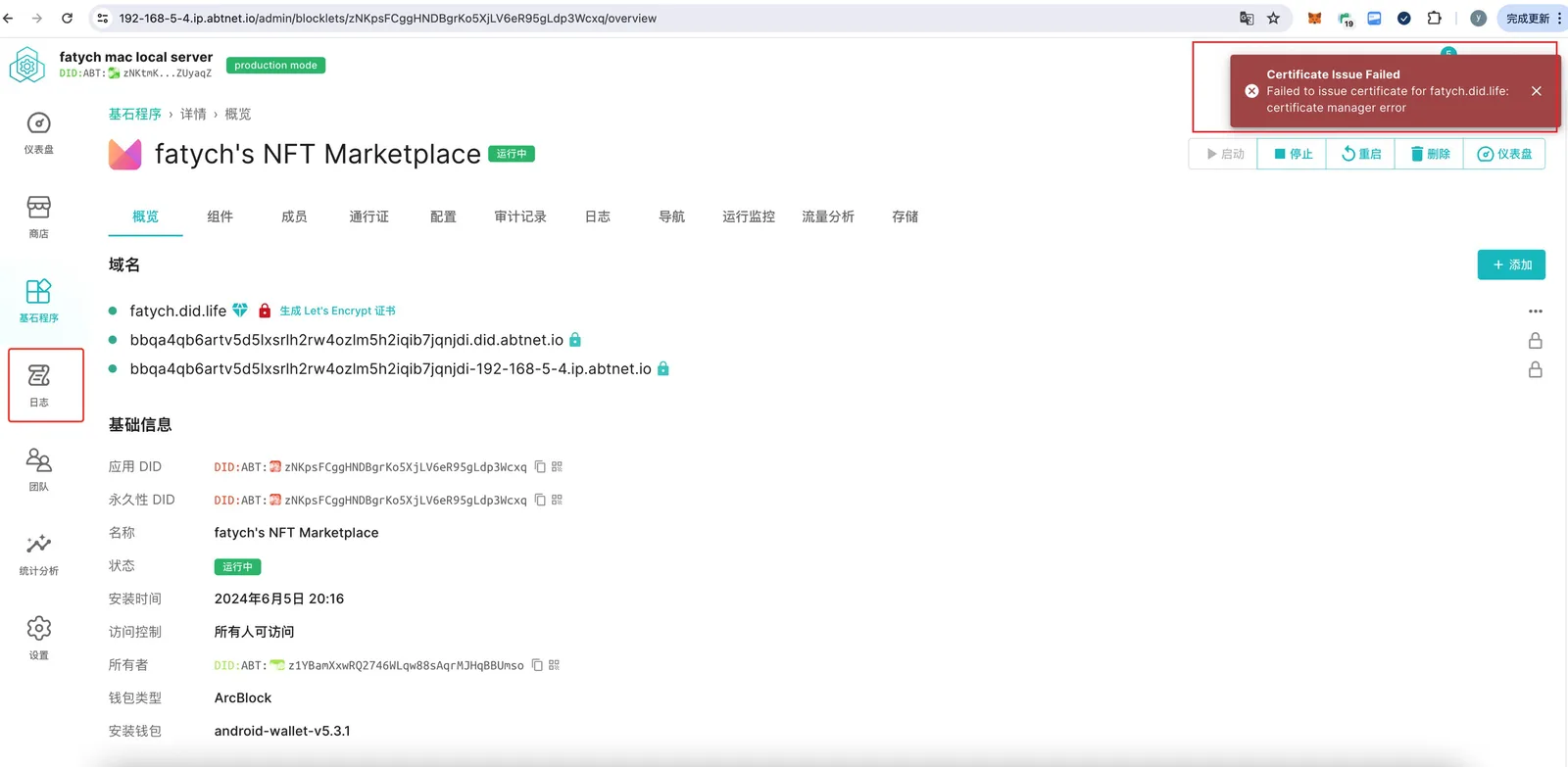This screenshot has height=767, width=1568.
Task: Click the diamond icon beside fatych.did.life
Action: (x=240, y=311)
